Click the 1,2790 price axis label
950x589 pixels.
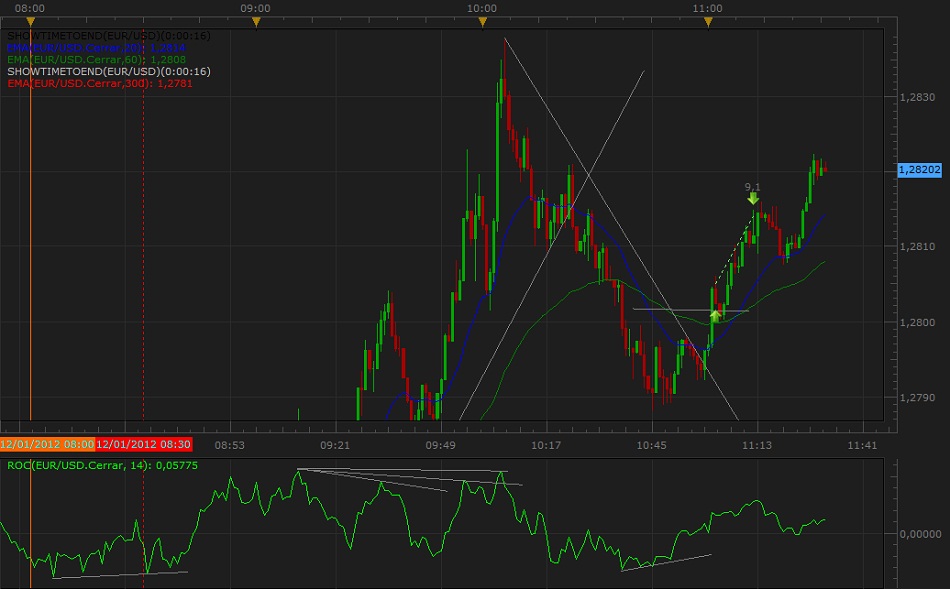[x=917, y=398]
